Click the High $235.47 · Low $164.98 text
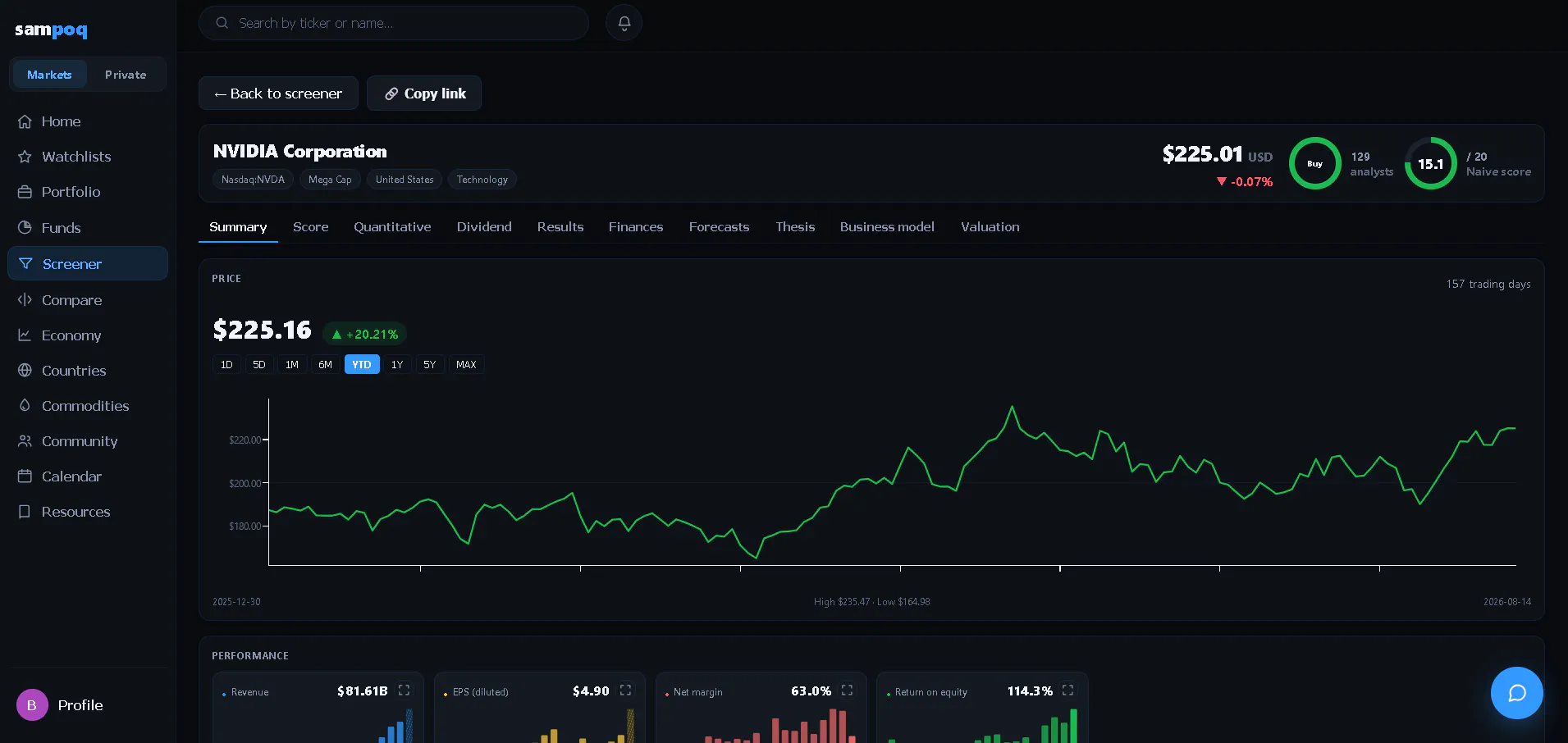1568x743 pixels. pyautogui.click(x=872, y=602)
